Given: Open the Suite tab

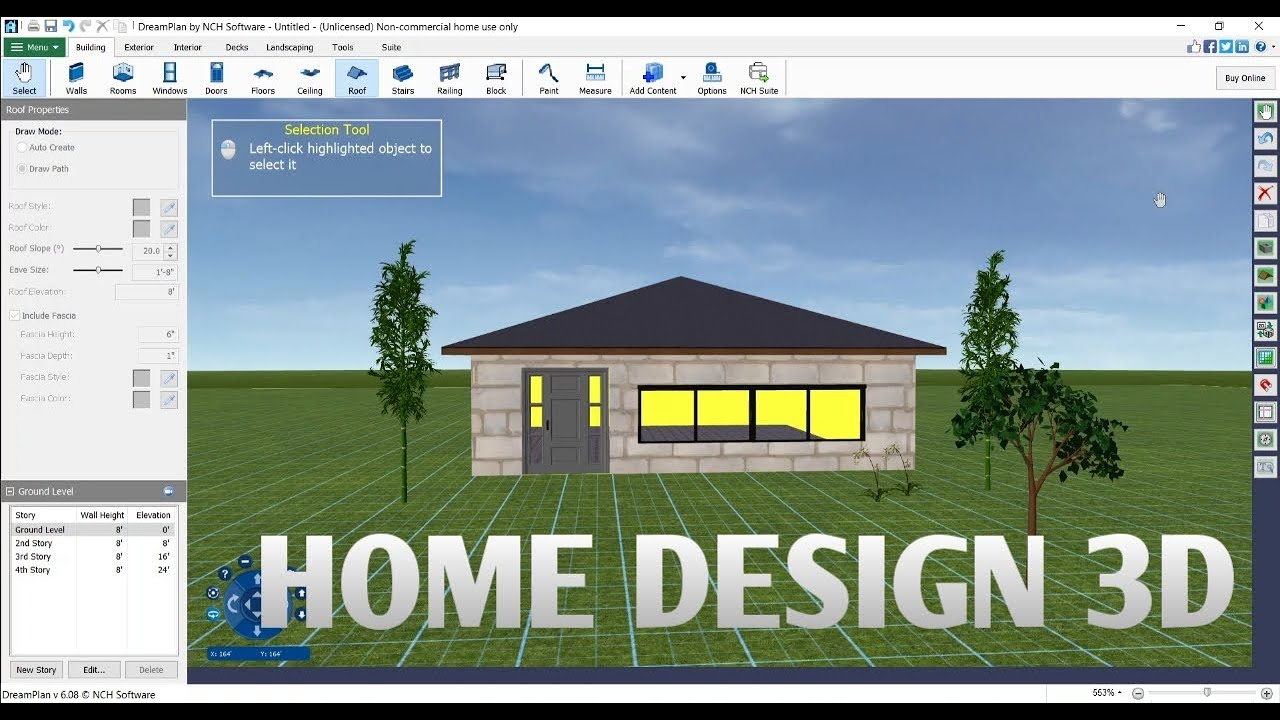Looking at the screenshot, I should point(391,47).
